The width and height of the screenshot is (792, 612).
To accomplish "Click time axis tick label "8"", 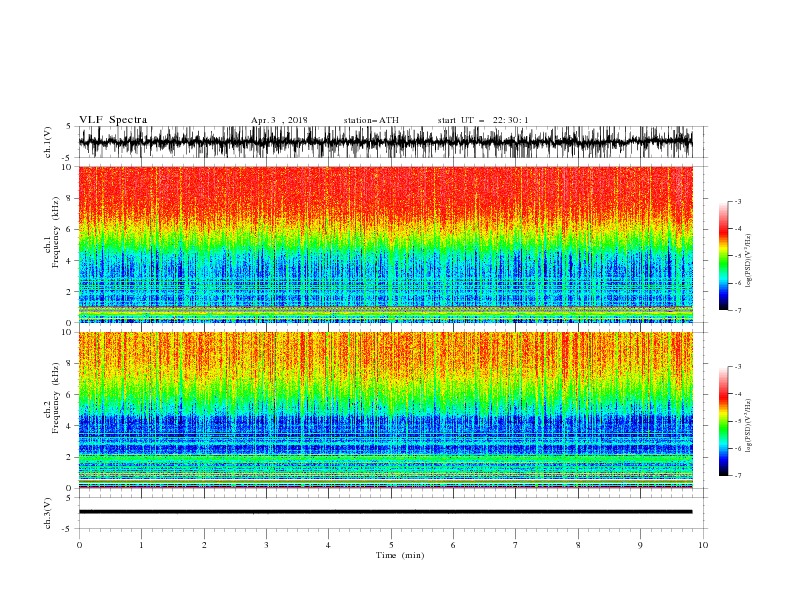I will [578, 545].
